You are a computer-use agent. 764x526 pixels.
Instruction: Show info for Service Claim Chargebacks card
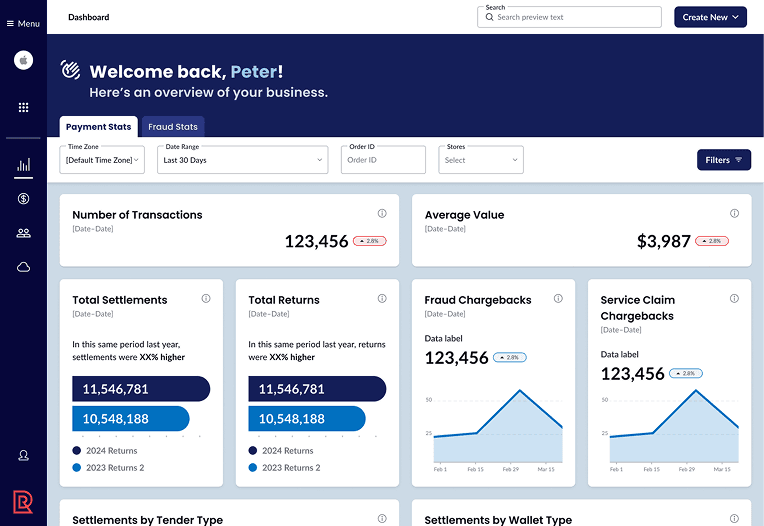point(734,299)
